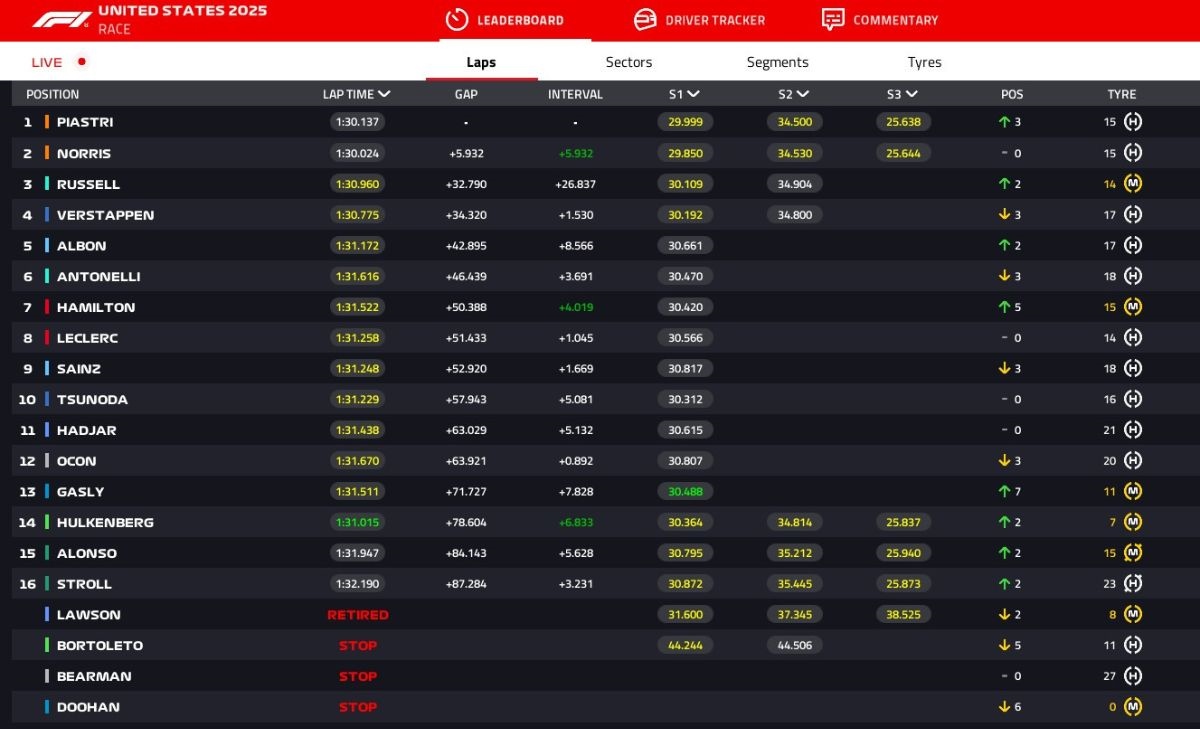Click Russell's medium tyre icon

point(1133,184)
